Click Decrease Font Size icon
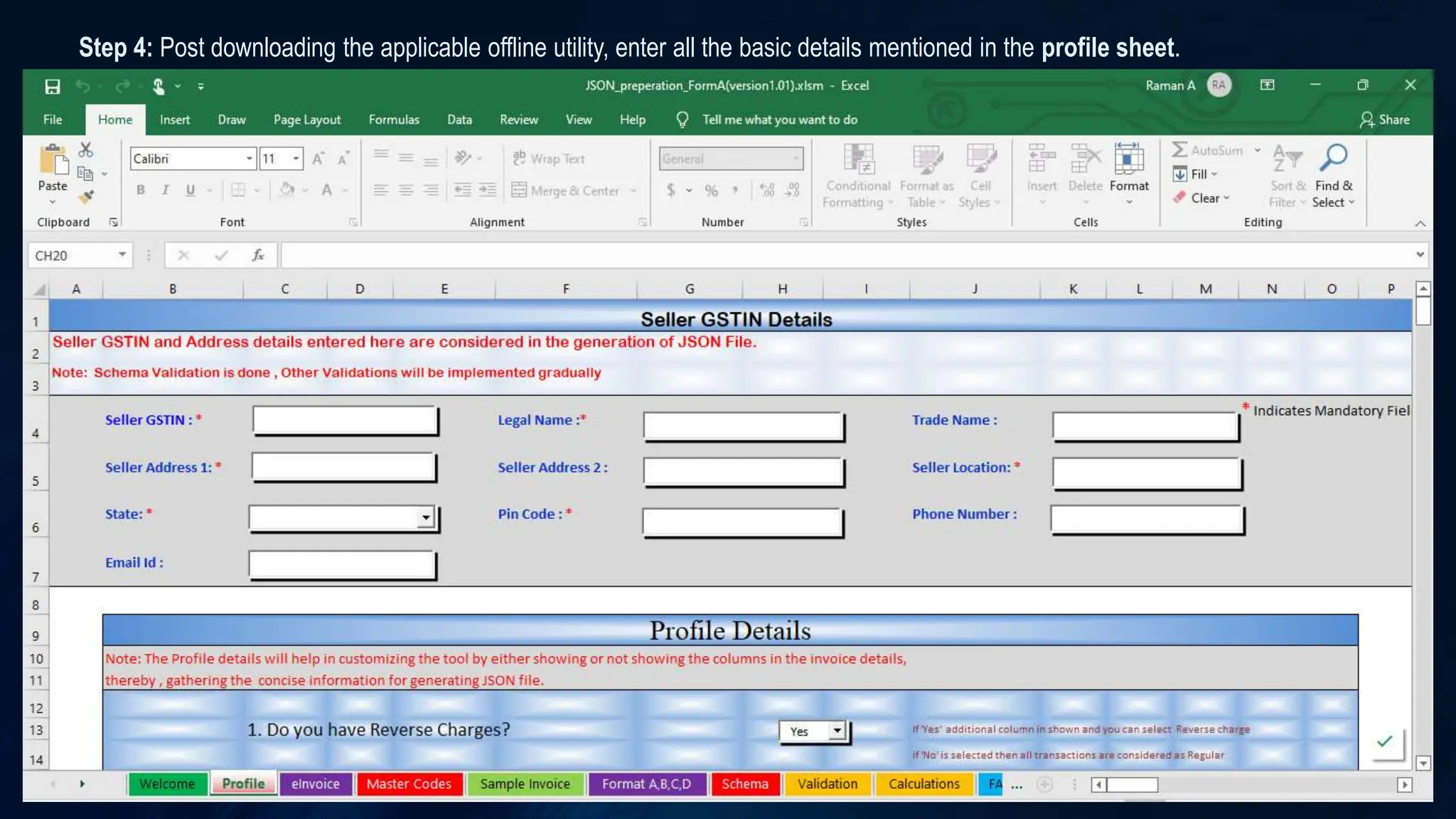This screenshot has height=819, width=1456. 343,159
